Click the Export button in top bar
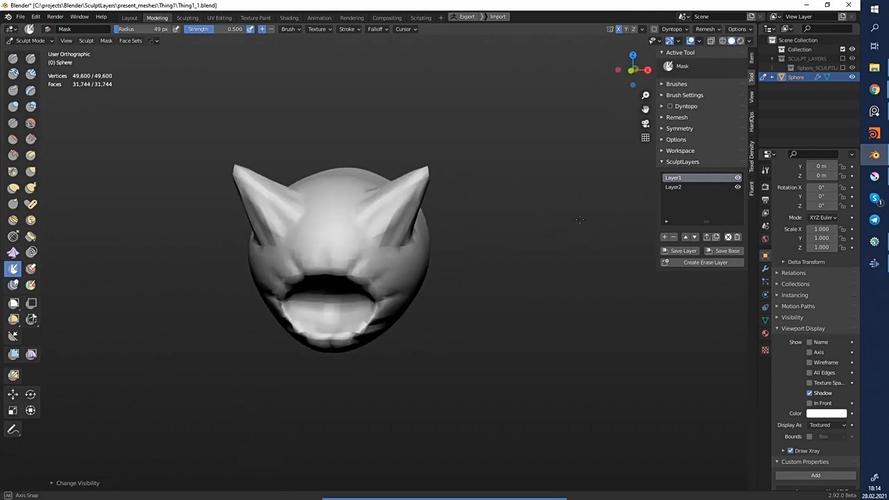 (464, 17)
